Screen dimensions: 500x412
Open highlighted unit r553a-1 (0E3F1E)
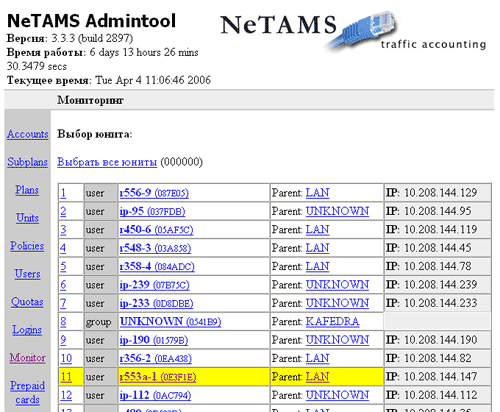[158, 377]
